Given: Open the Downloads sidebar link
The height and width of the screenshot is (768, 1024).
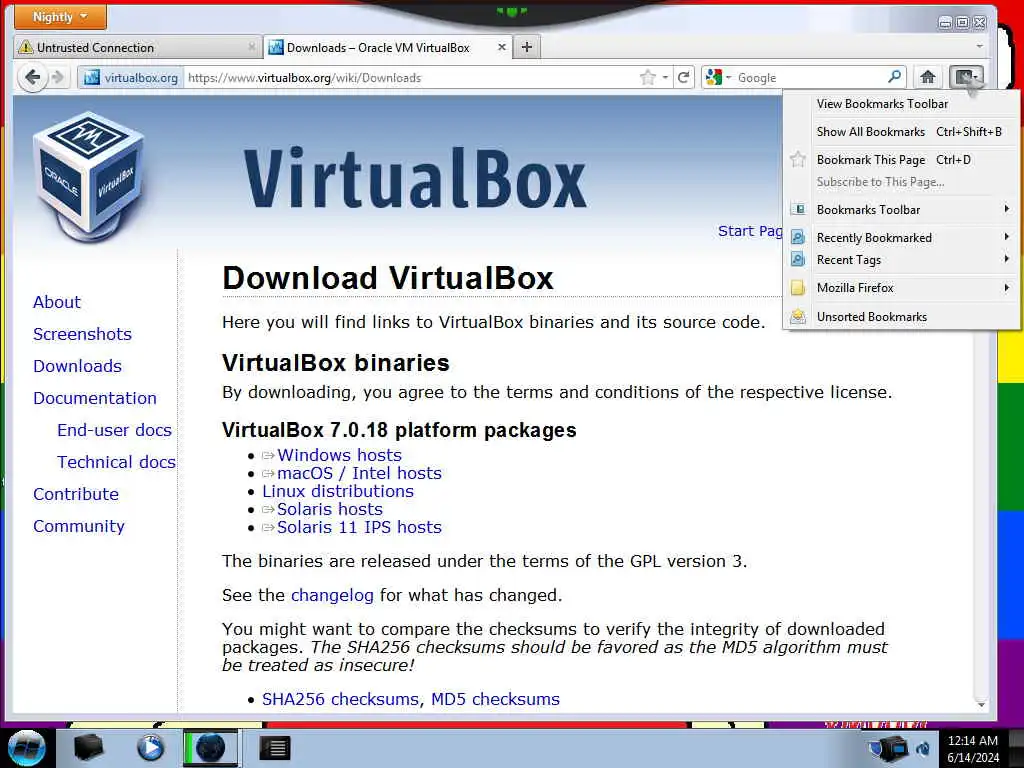Looking at the screenshot, I should 77,366.
